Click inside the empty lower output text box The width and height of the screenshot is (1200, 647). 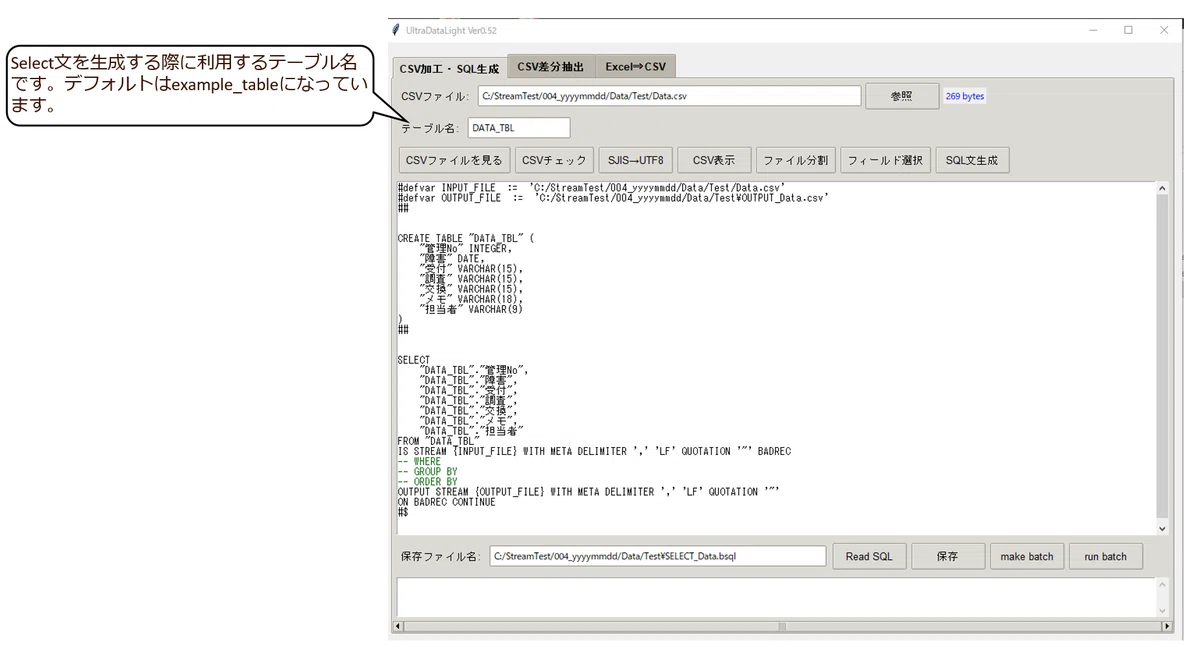(x=776, y=597)
